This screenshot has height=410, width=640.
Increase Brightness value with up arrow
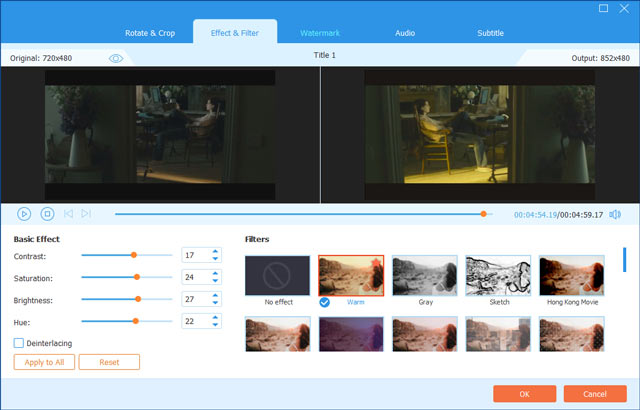pyautogui.click(x=215, y=296)
